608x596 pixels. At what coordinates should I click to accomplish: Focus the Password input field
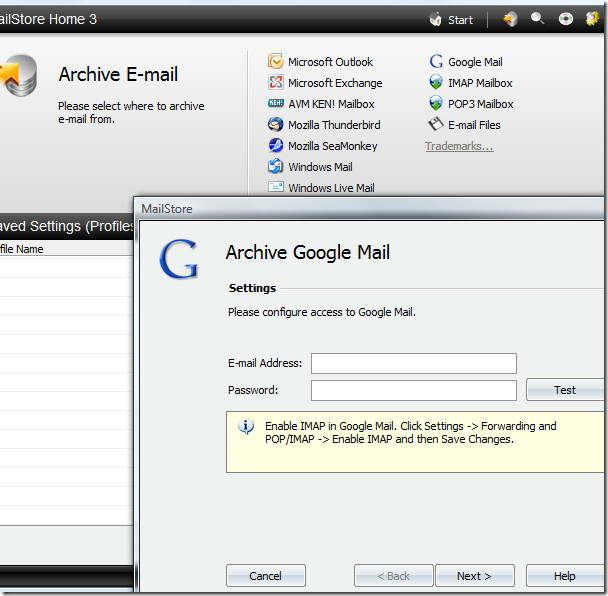click(413, 390)
